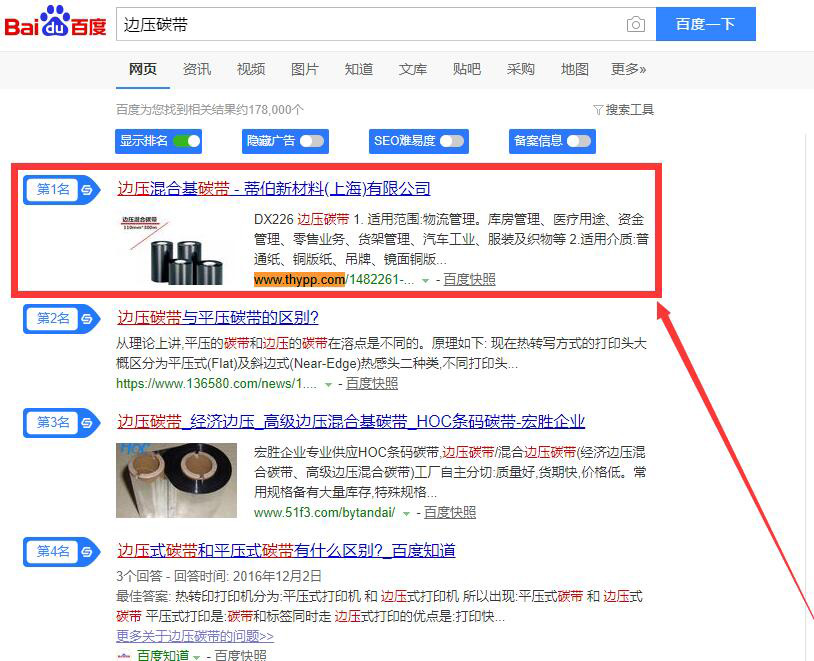
Task: Open 百度快照 for 51f3.com result
Action: point(450,512)
